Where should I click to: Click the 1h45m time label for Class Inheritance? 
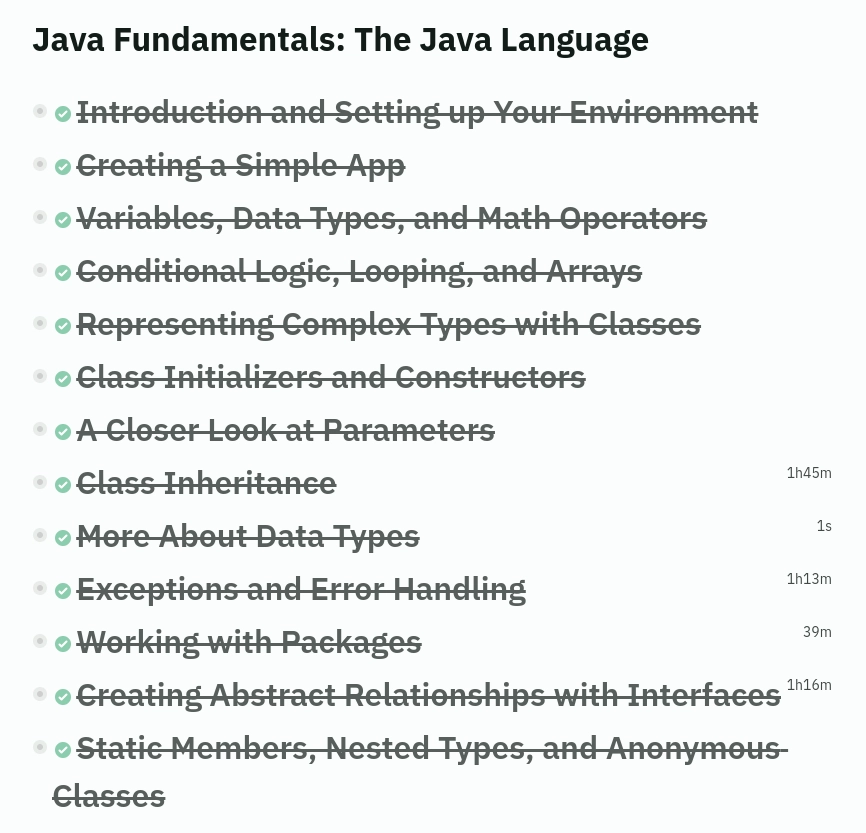click(808, 473)
